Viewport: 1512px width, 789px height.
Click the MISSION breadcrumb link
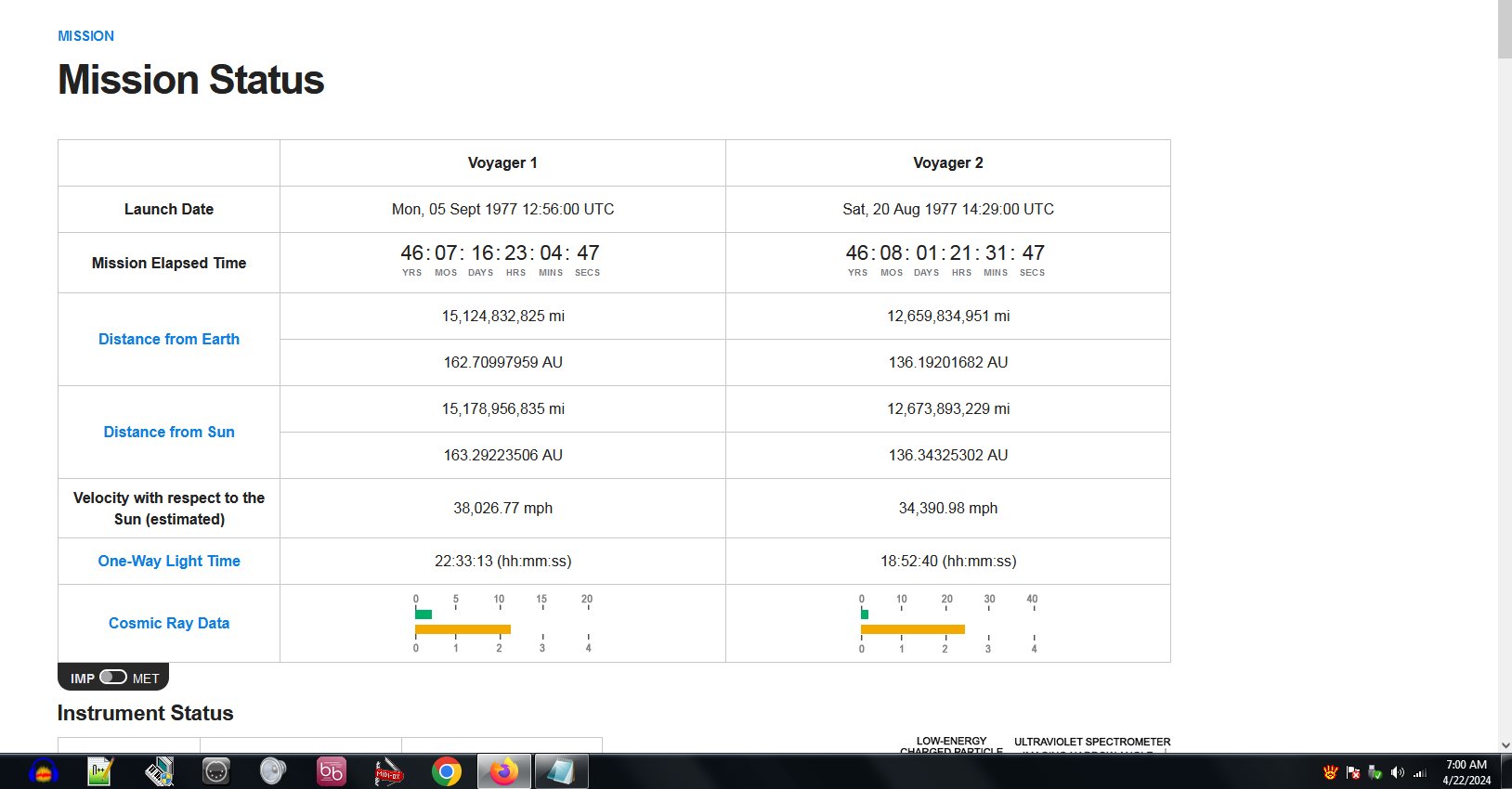[85, 36]
